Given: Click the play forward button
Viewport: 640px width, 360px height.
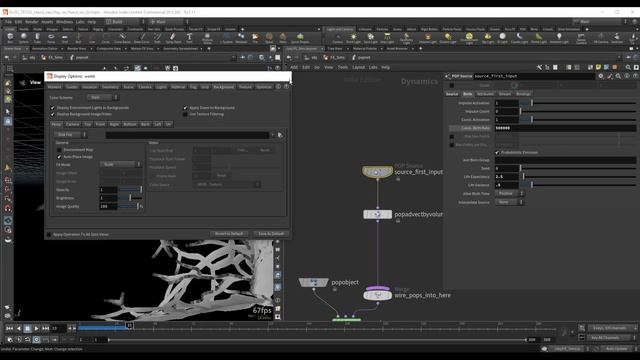Looking at the screenshot, I should click(x=36, y=328).
